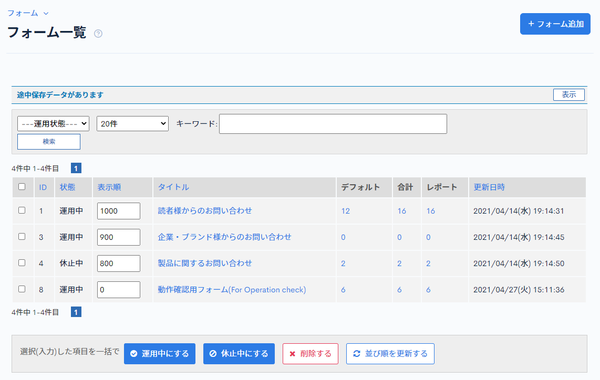Click デフォルト count 12 in first row
The image size is (600, 380).
pos(346,211)
